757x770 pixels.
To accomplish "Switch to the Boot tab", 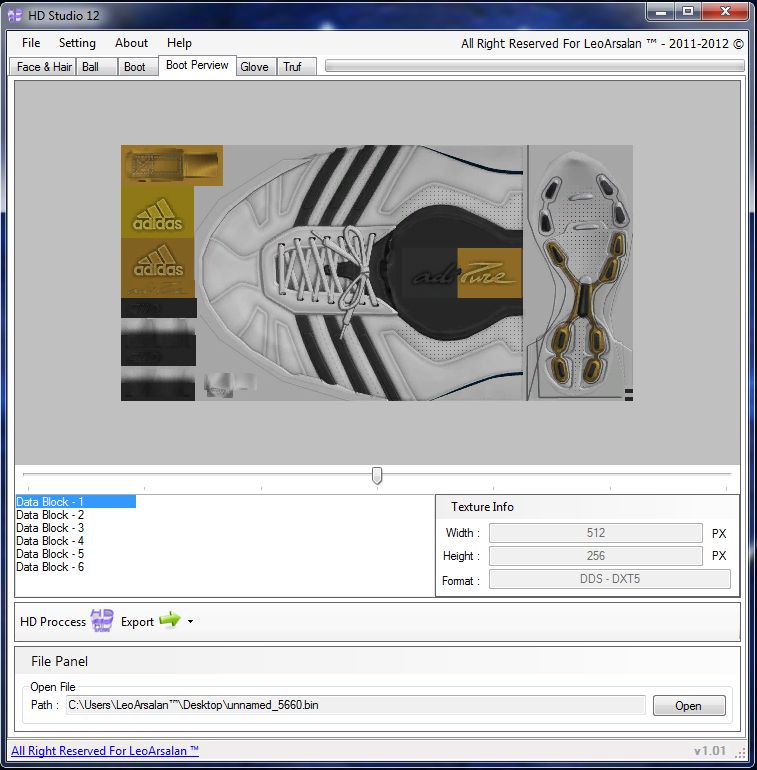I will (135, 67).
